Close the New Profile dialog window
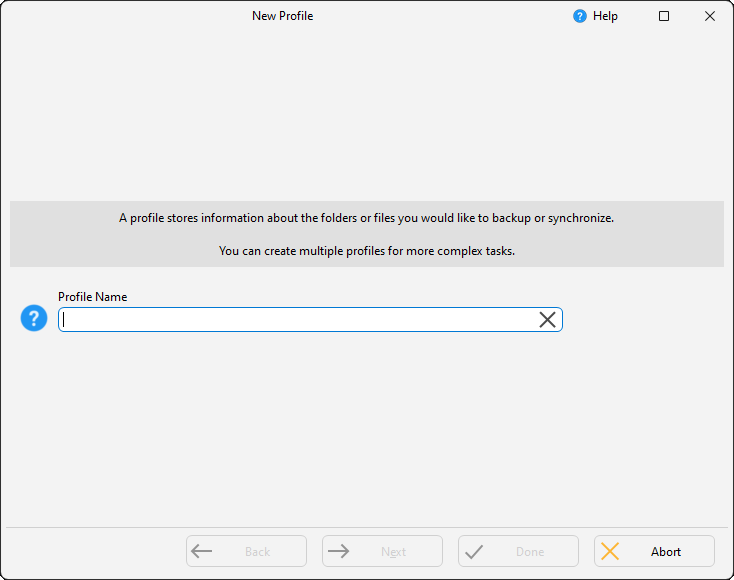This screenshot has width=734, height=580. tap(710, 16)
